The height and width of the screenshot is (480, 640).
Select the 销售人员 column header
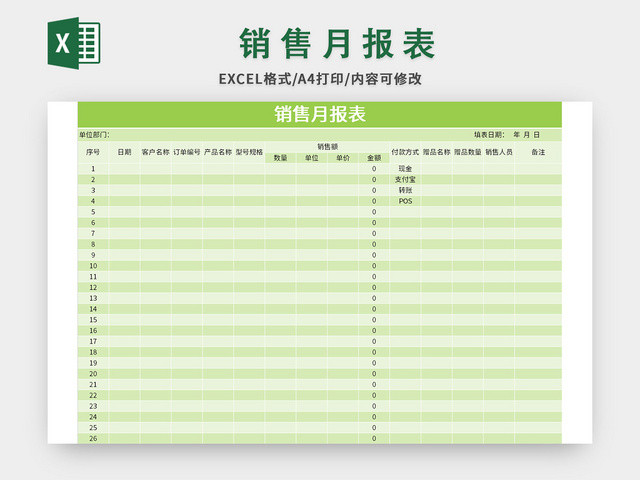499,152
